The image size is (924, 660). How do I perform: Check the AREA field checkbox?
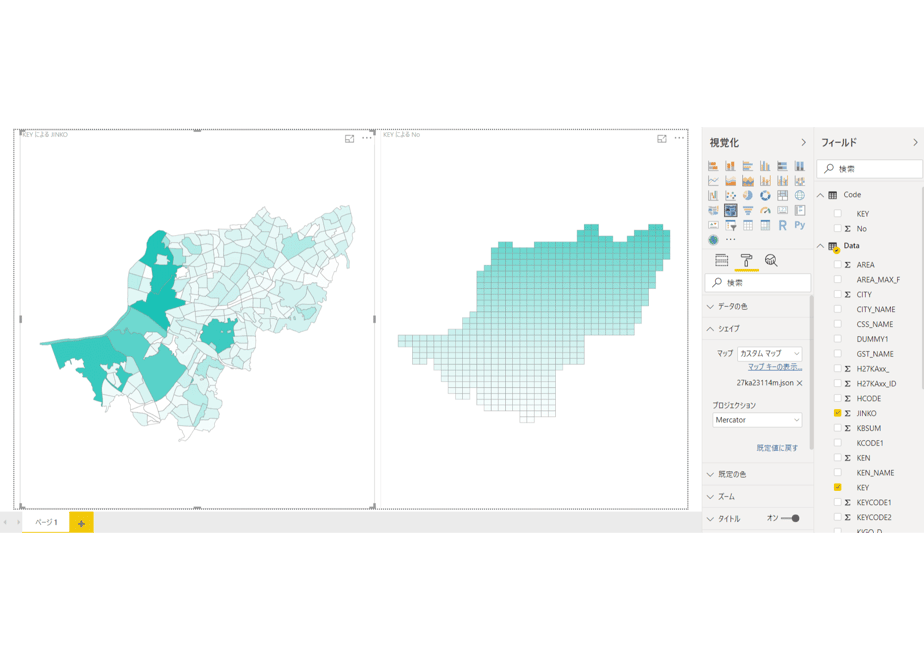(x=837, y=265)
